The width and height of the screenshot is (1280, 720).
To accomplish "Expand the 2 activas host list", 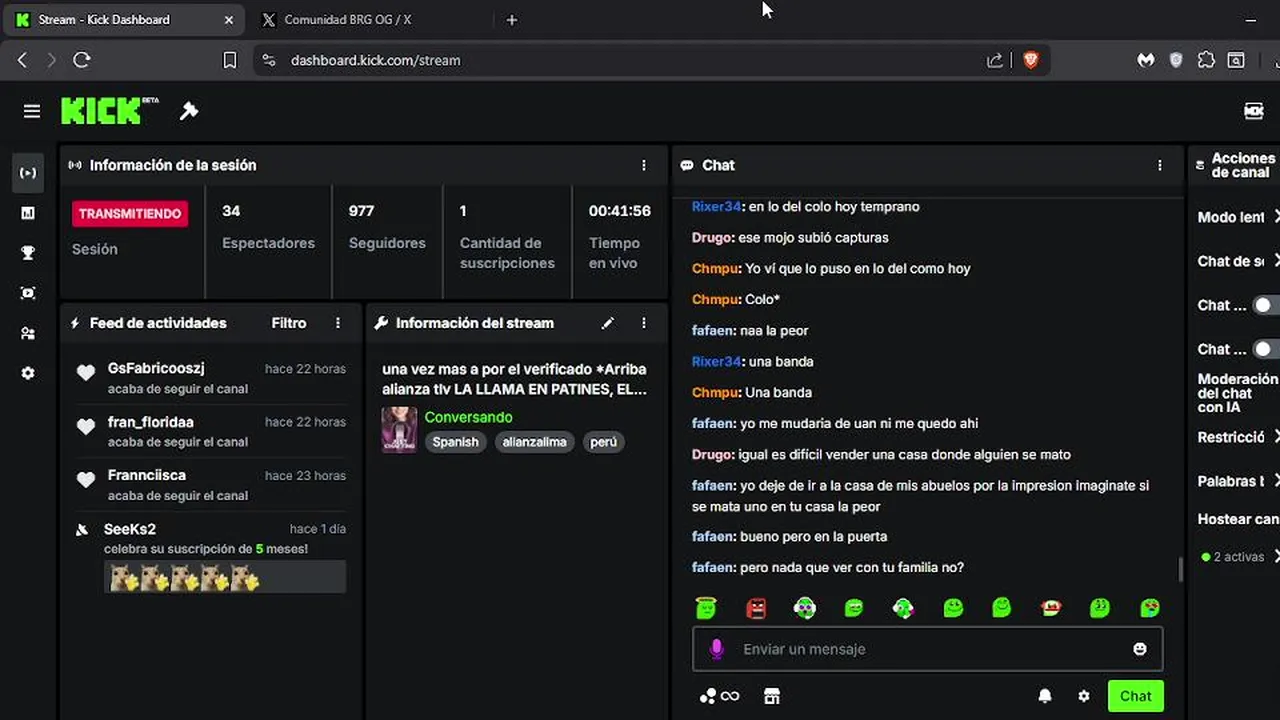I will [x=1240, y=557].
